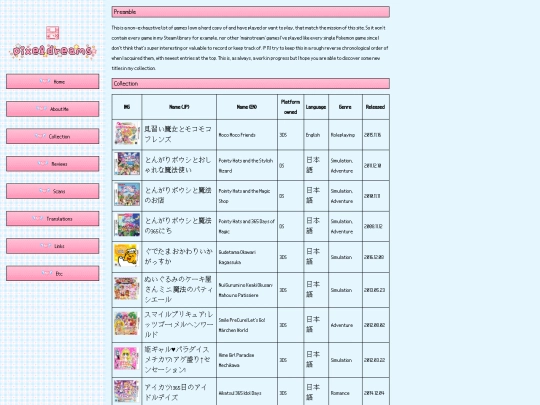Select Japanese title ぐでたま おかわりいかがっすか

pos(178,256)
